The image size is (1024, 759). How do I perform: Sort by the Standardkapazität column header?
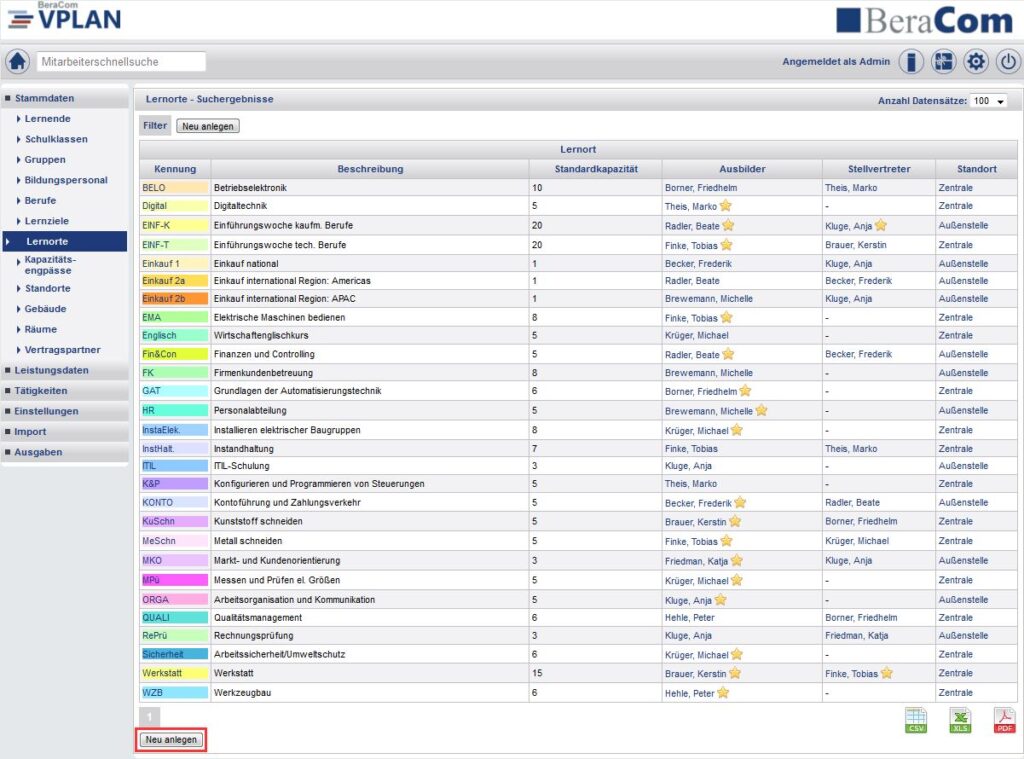(x=596, y=169)
